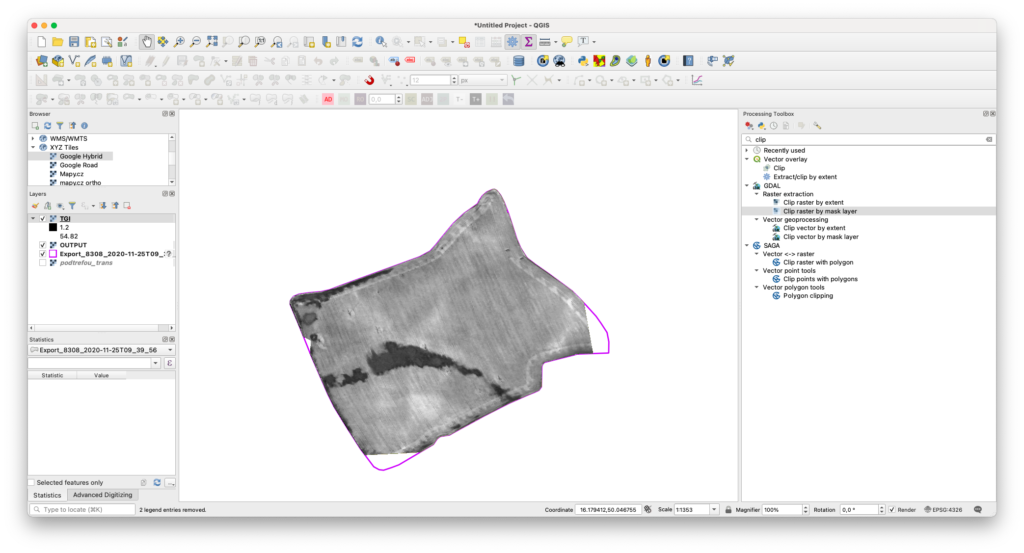Click the filter legend icon in Layers panel

tap(73, 205)
